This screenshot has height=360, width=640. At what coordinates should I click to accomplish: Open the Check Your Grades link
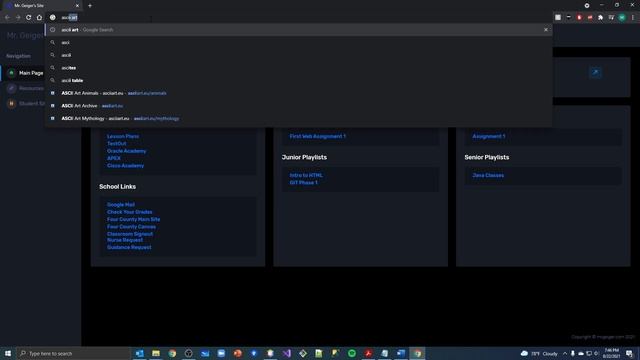[x=129, y=212]
